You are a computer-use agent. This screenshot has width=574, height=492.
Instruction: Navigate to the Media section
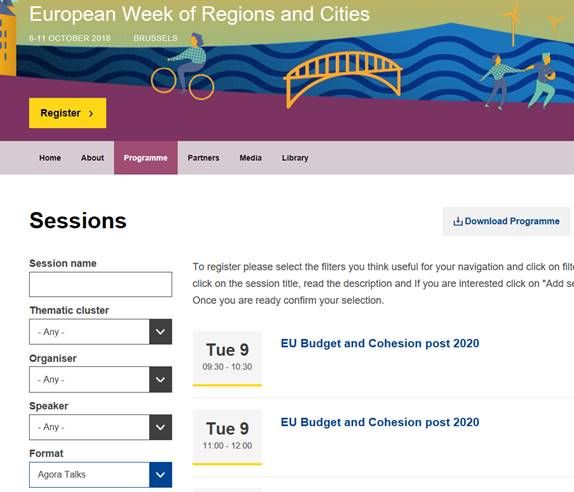click(x=250, y=158)
